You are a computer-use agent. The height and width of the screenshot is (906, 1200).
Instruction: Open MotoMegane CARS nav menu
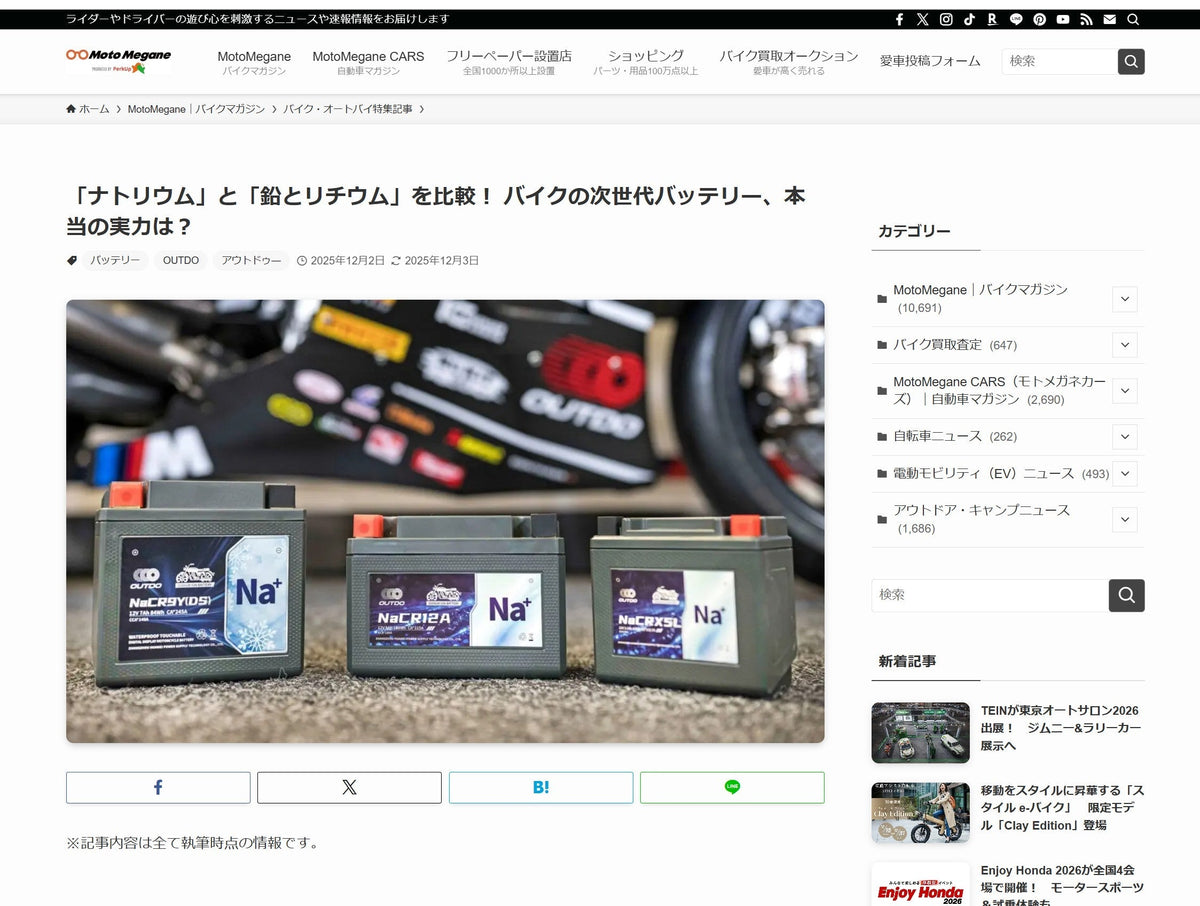[x=368, y=62]
